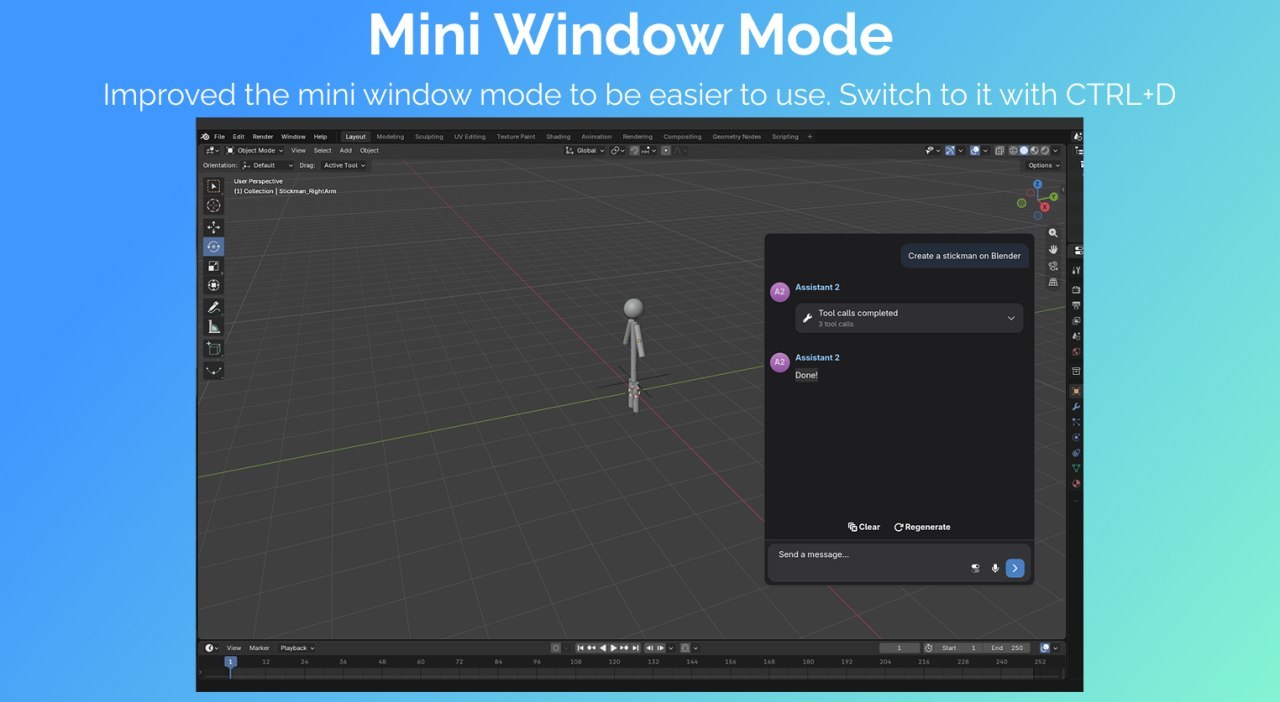Open the Render properties tab icon
This screenshot has width=1280, height=702.
[1076, 289]
